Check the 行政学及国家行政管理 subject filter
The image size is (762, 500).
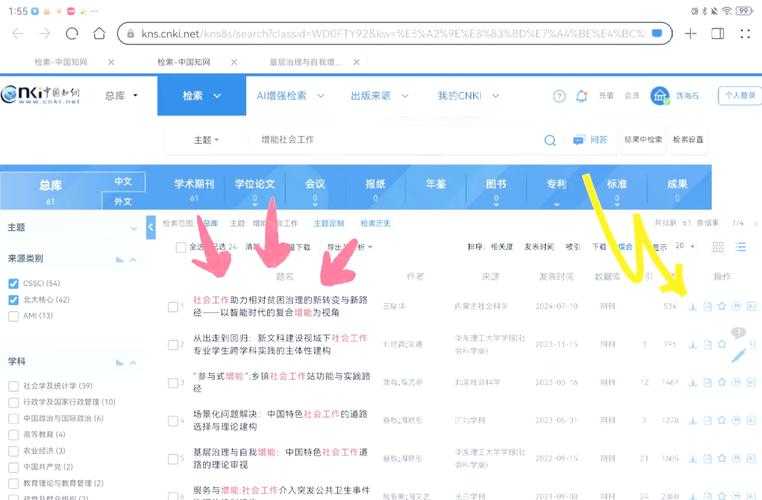[14, 402]
